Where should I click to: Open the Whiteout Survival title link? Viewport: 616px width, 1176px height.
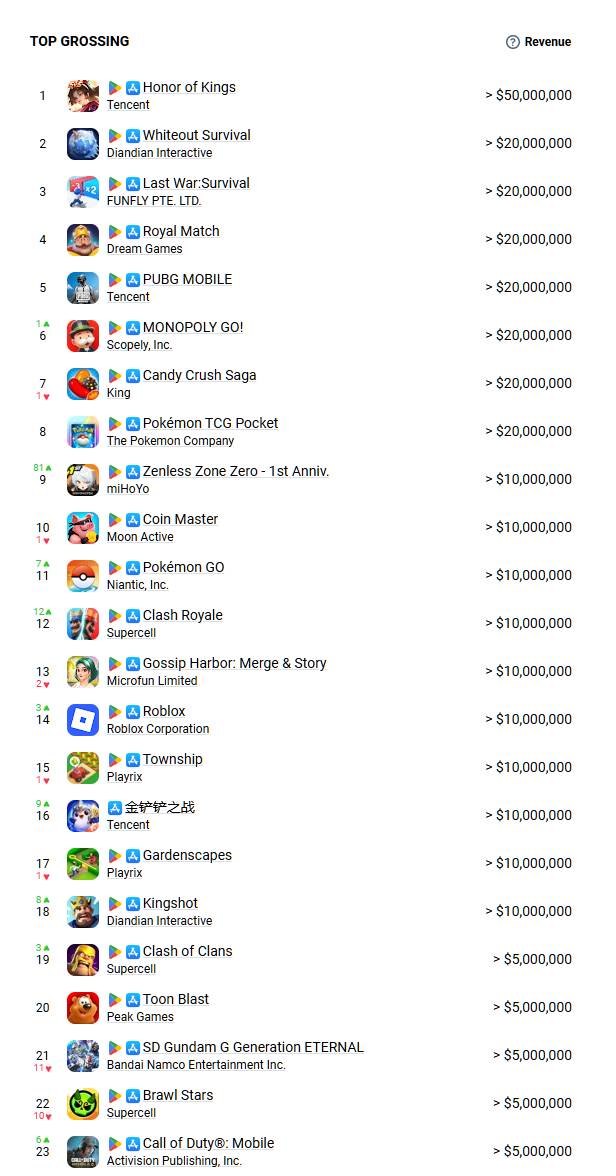(197, 135)
